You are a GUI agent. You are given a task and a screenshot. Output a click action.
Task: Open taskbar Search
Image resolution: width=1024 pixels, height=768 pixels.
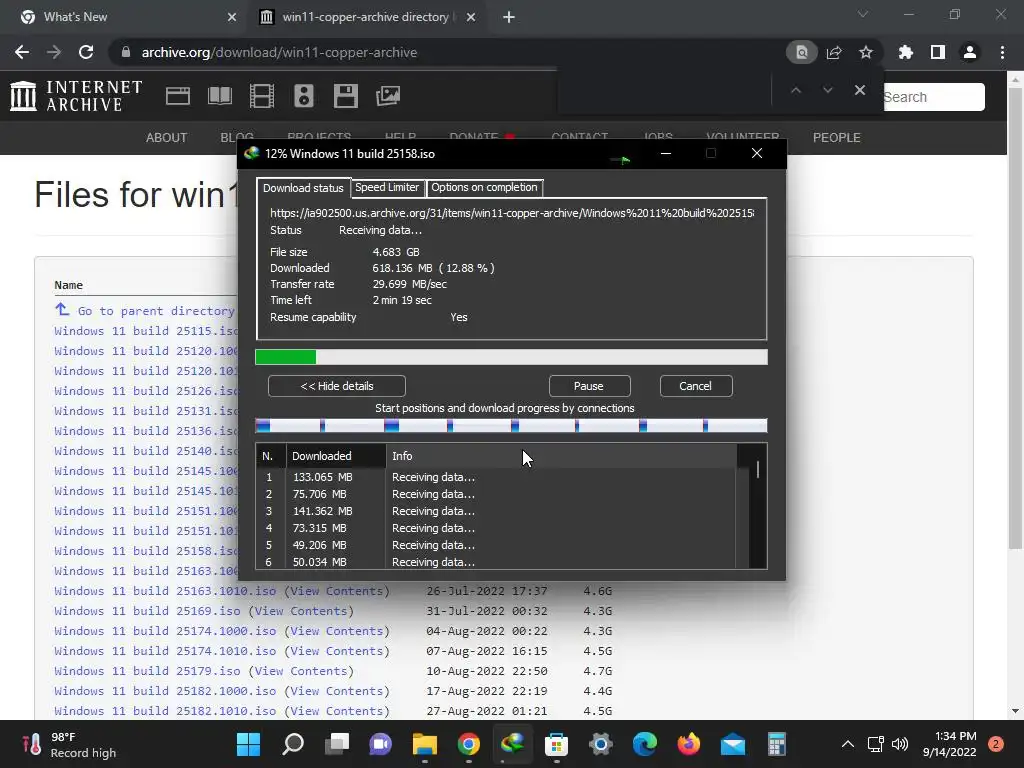pyautogui.click(x=293, y=744)
